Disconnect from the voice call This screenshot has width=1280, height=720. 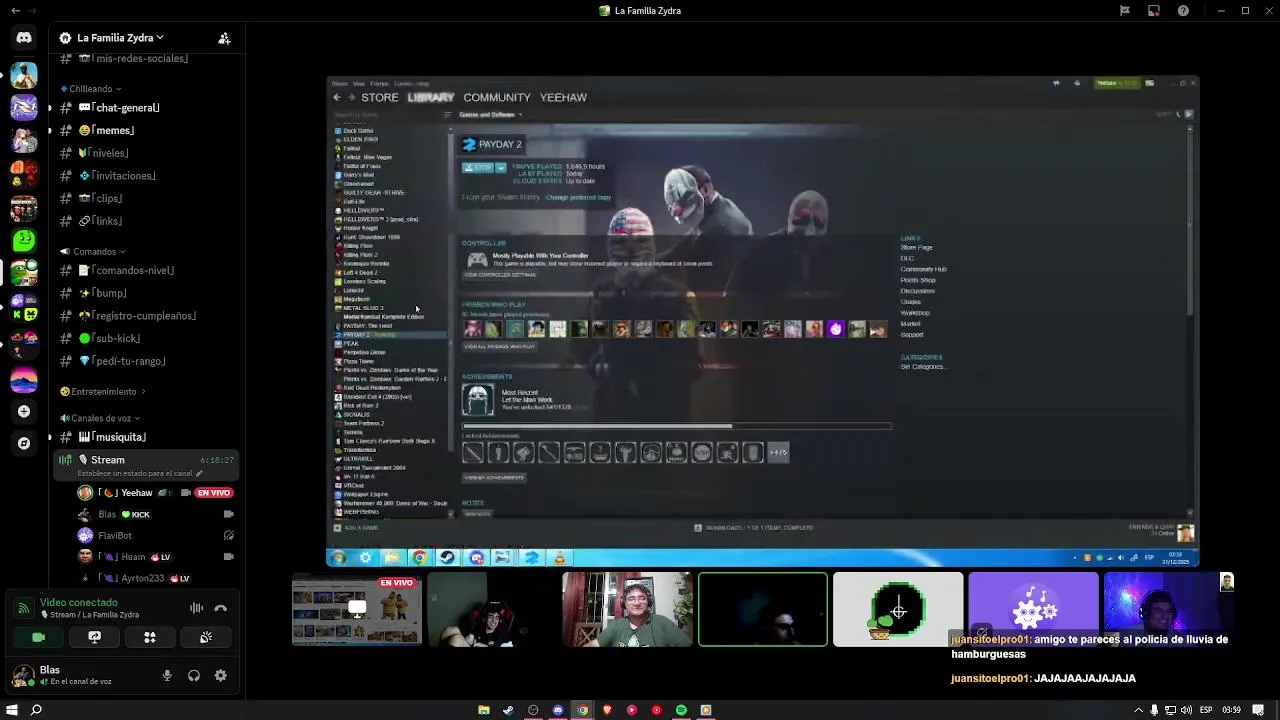pos(221,608)
